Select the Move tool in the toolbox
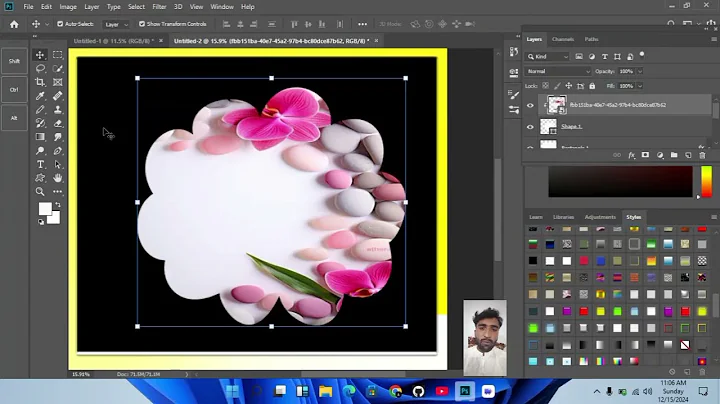This screenshot has width=720, height=404. click(40, 55)
